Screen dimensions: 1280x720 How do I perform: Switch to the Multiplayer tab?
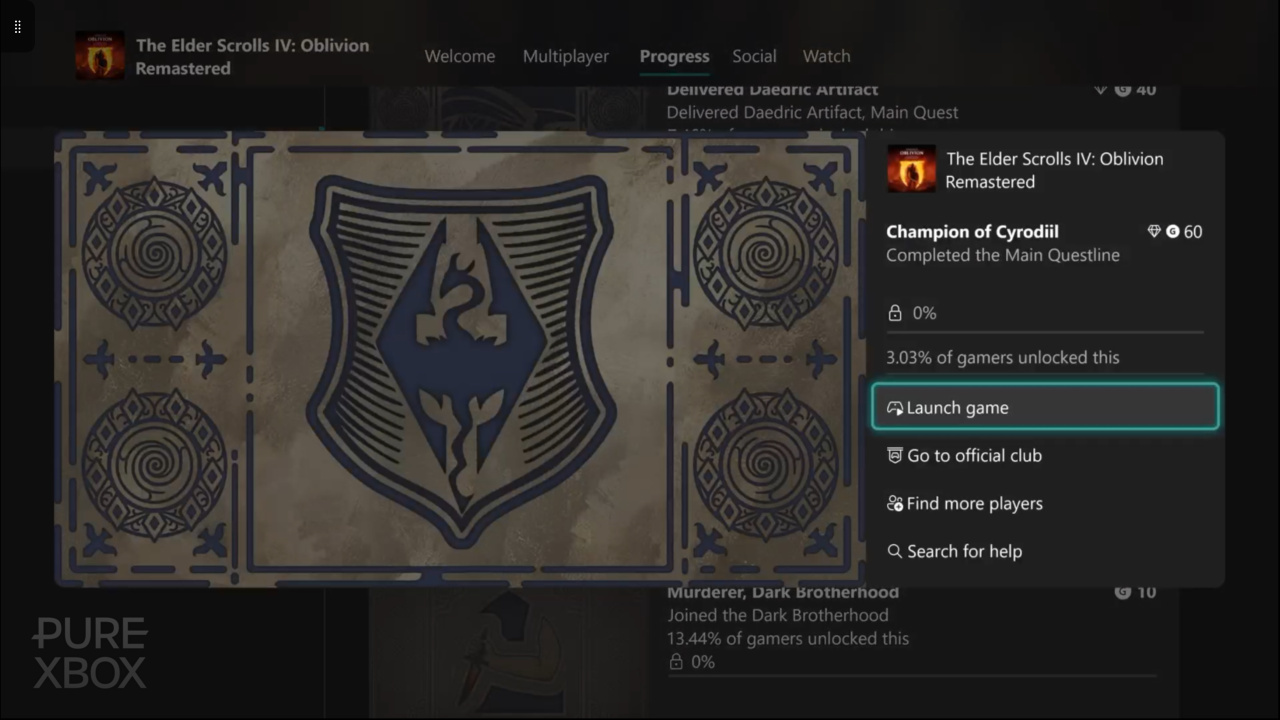point(566,56)
